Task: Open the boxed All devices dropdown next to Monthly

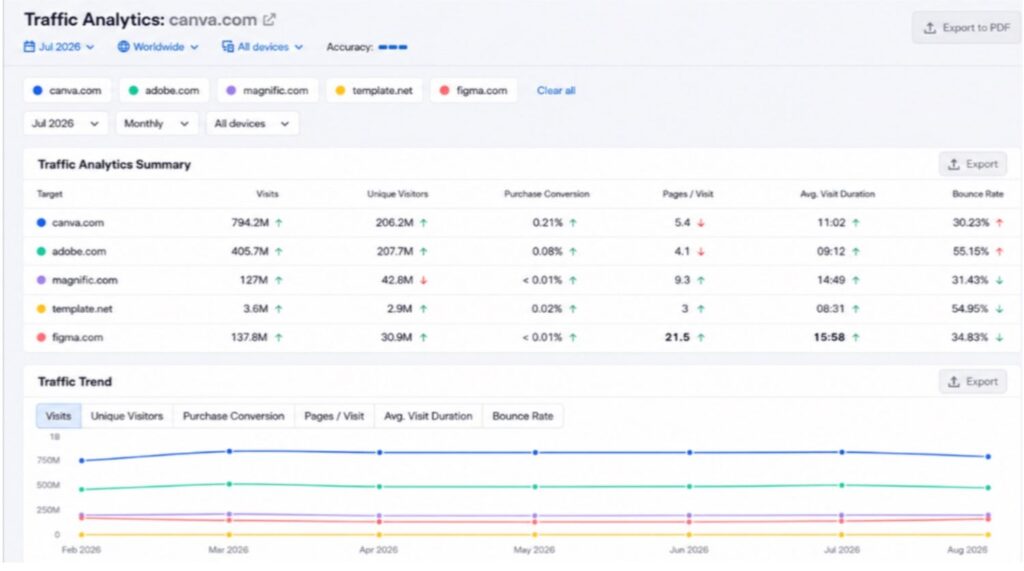Action: click(x=252, y=123)
